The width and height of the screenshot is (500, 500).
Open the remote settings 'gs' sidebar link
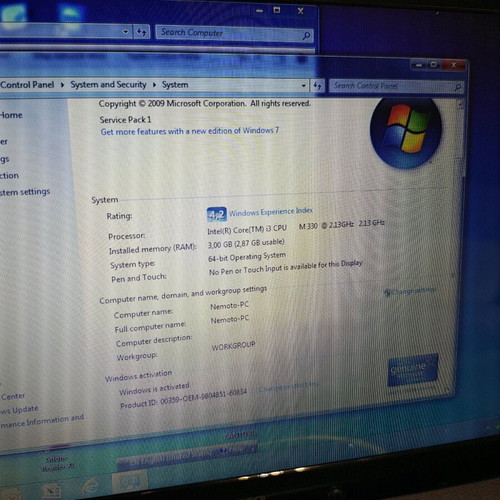click(5, 159)
